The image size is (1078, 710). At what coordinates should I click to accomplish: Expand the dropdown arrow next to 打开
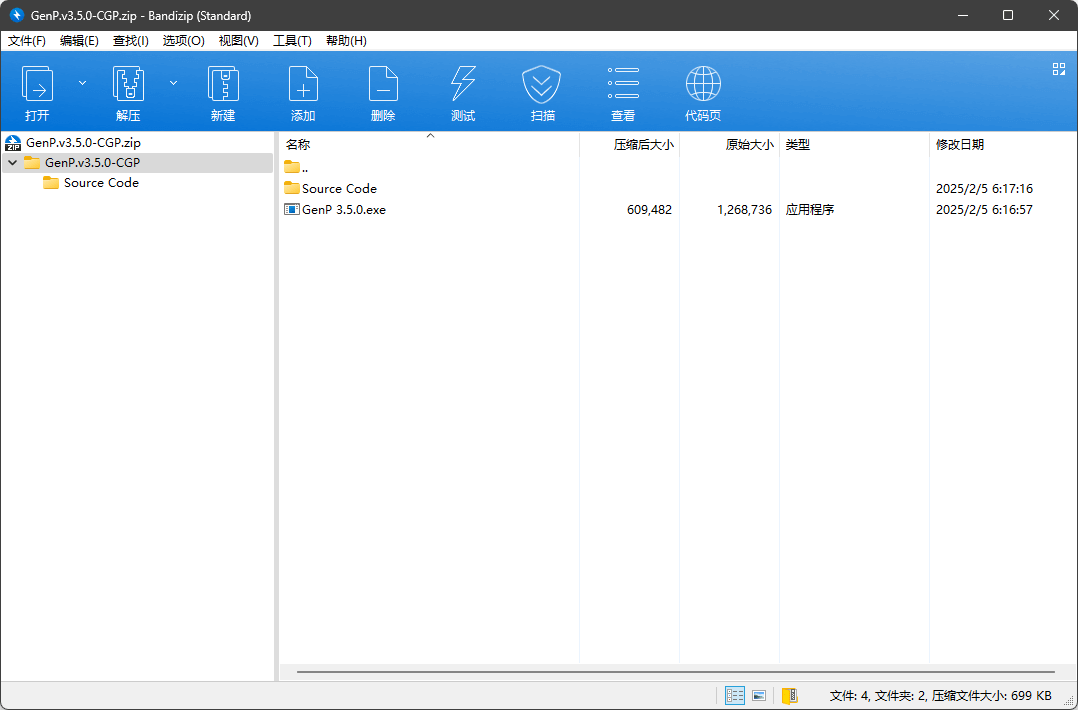[82, 83]
